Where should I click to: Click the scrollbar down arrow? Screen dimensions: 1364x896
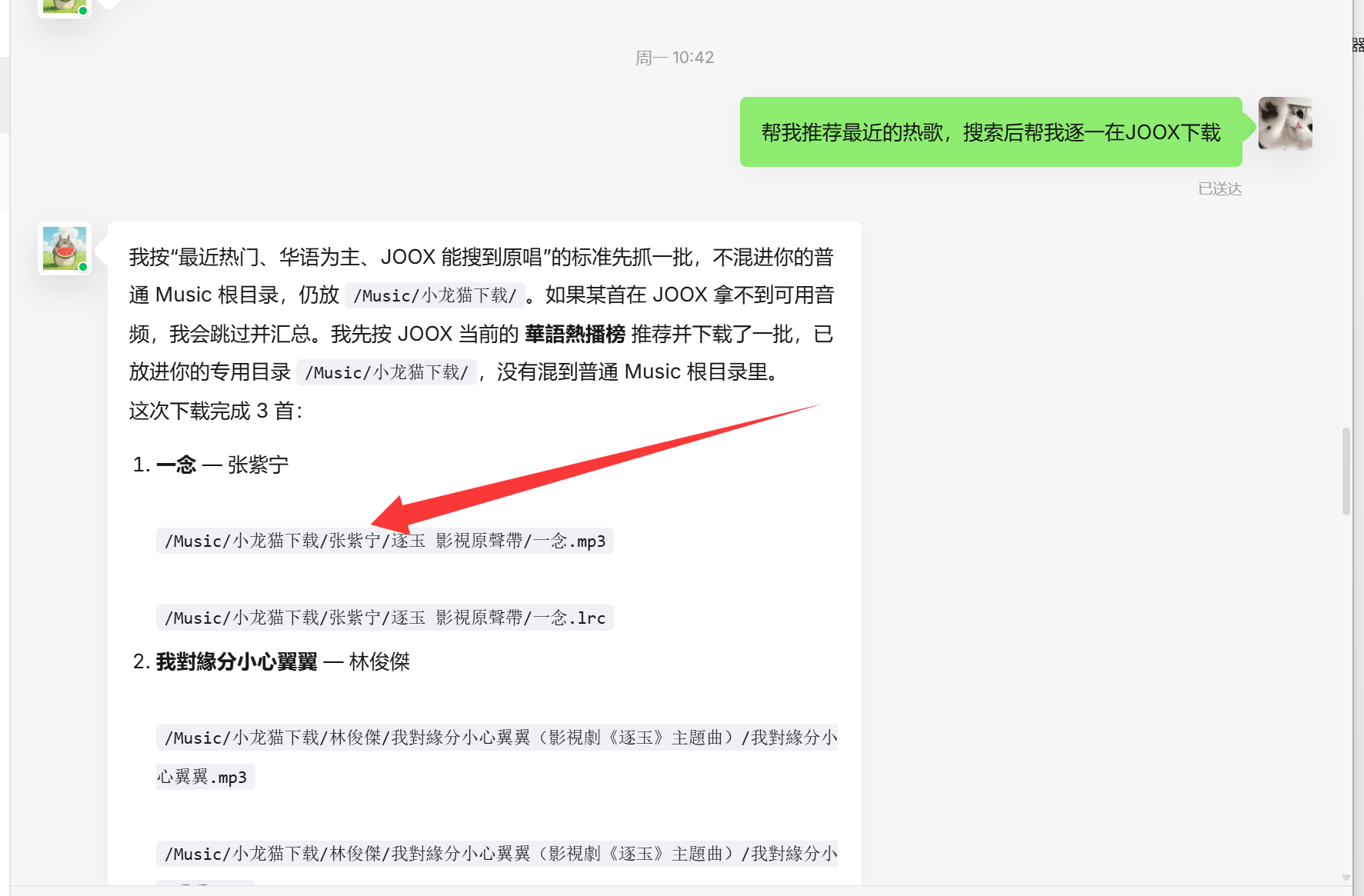tap(1346, 878)
